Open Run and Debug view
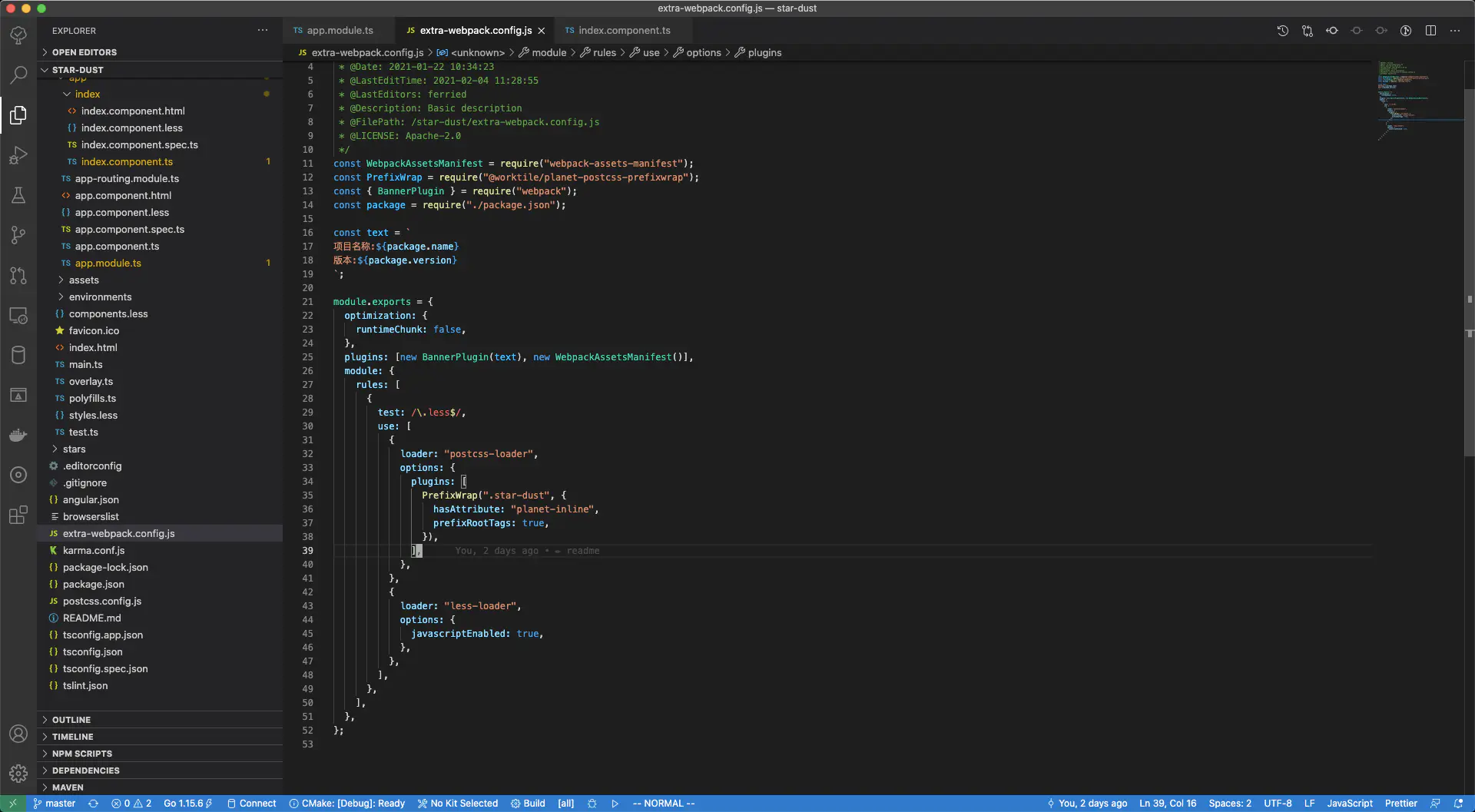 point(18,155)
